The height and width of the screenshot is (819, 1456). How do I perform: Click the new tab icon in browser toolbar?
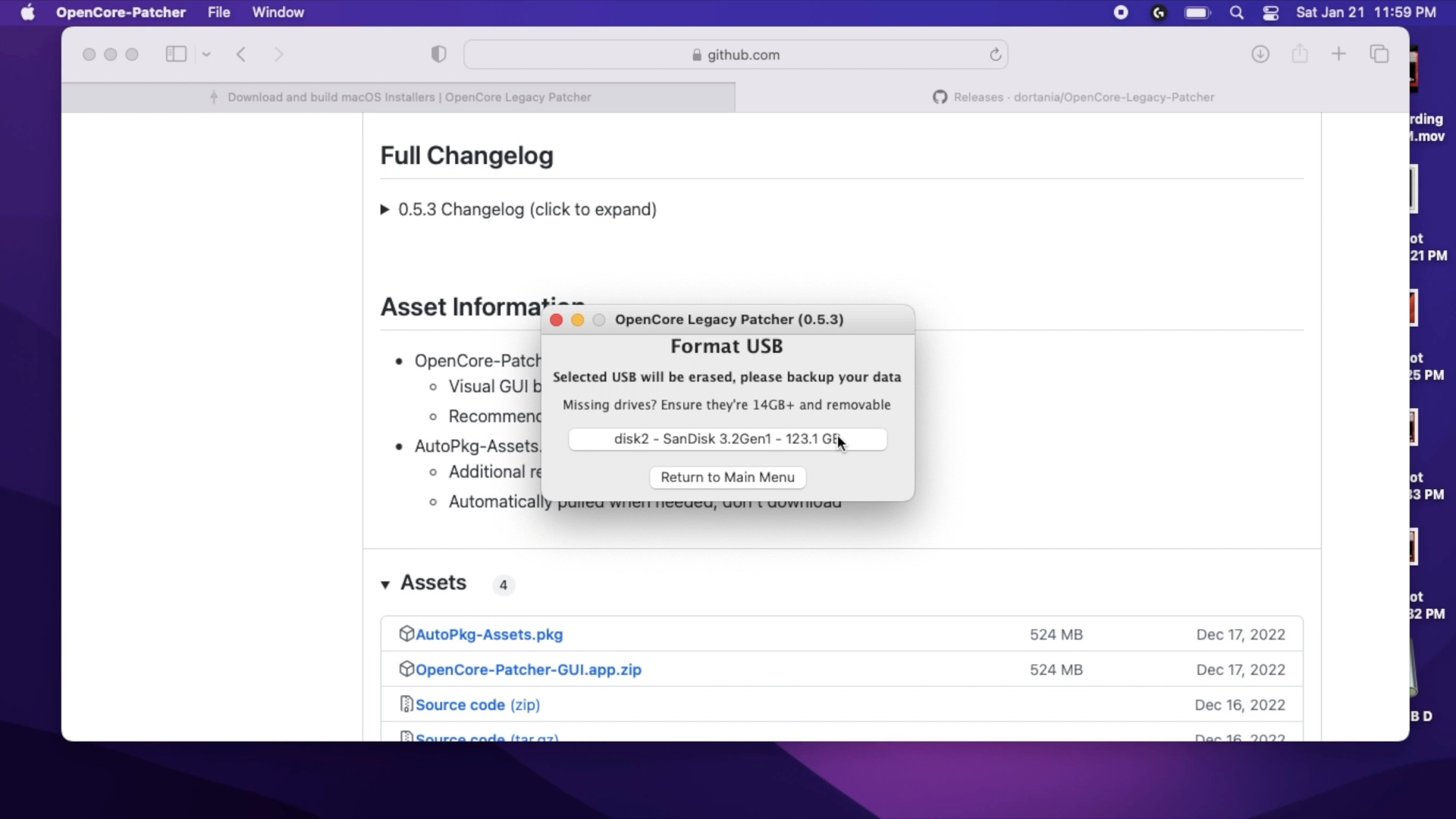[1339, 54]
